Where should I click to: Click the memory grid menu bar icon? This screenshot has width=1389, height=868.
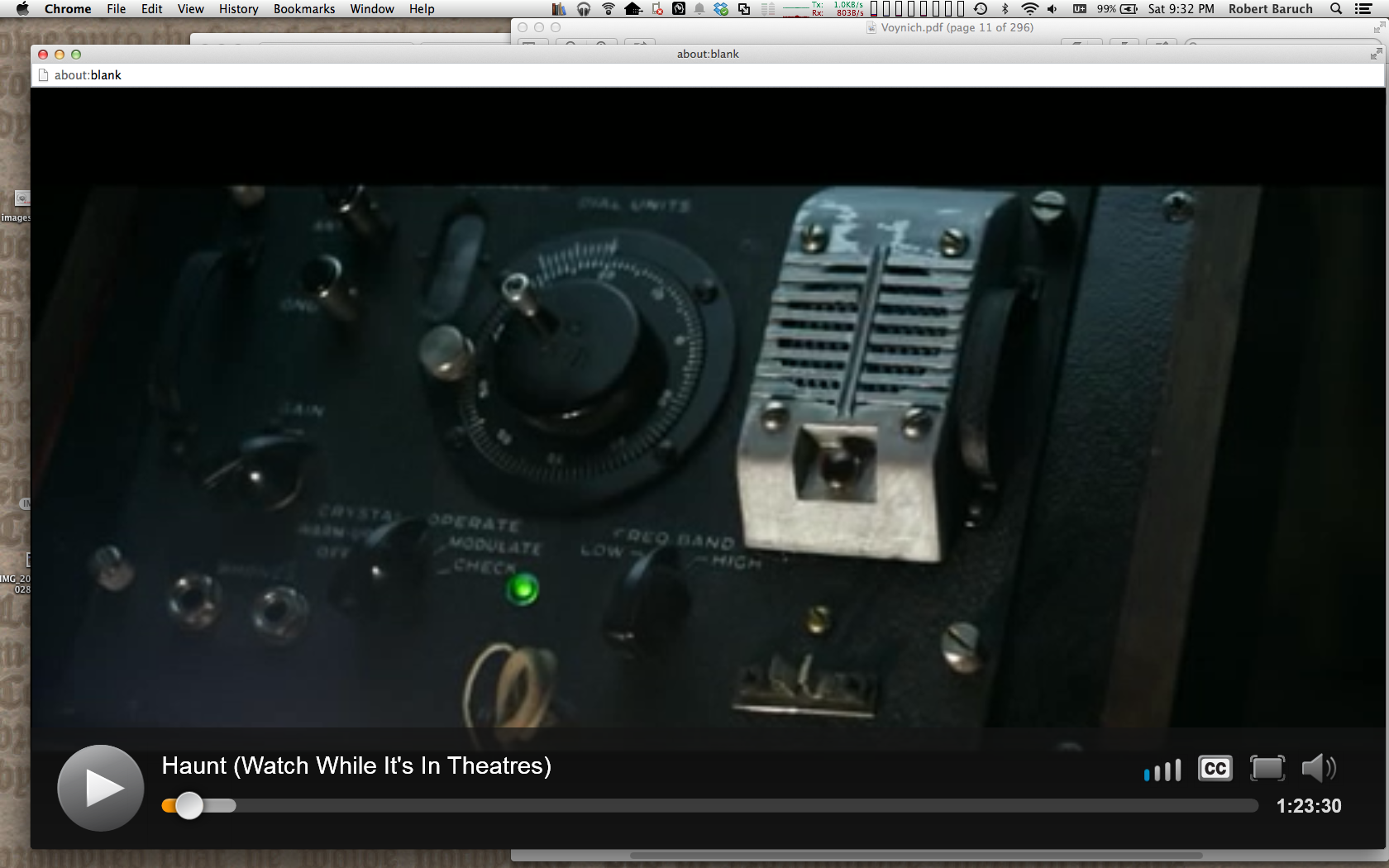click(768, 9)
